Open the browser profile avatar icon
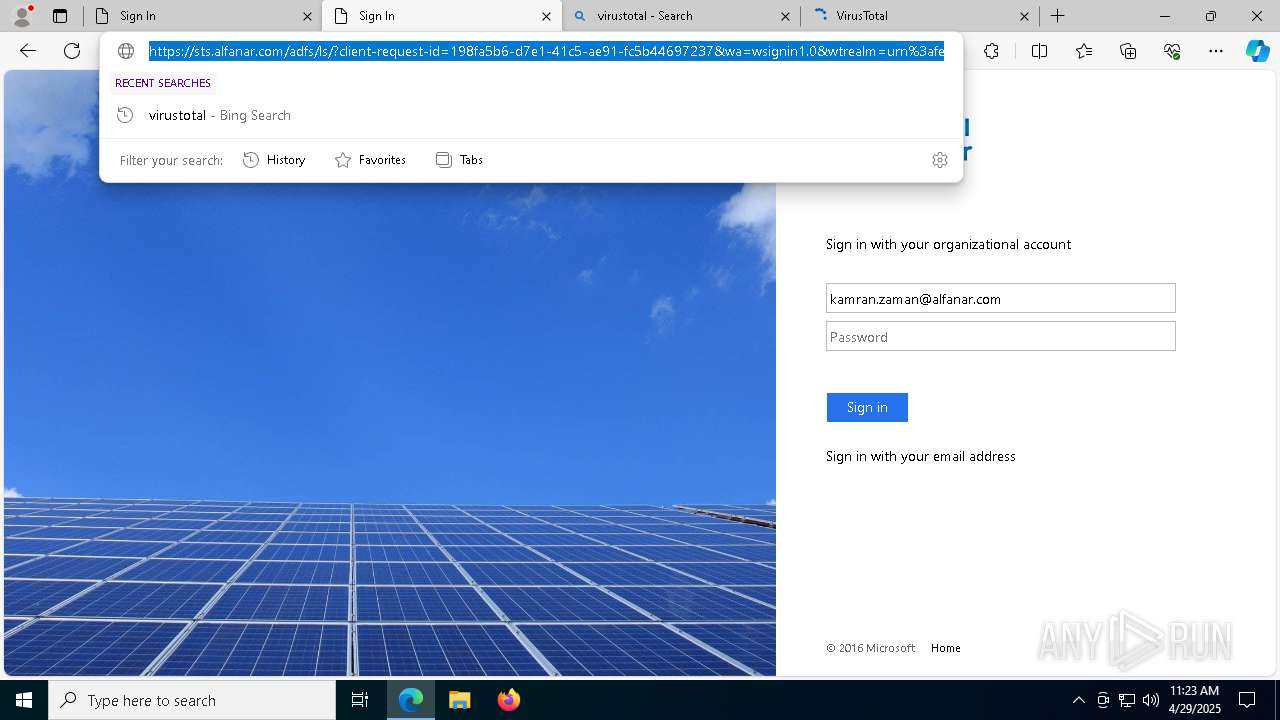Viewport: 1280px width, 720px height. [21, 15]
